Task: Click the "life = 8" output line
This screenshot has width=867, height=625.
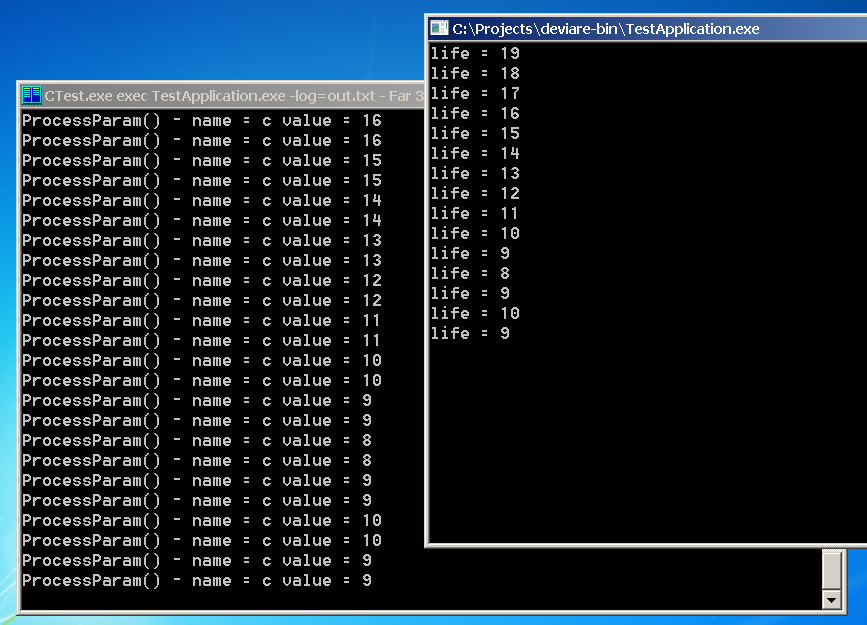Action: (x=470, y=273)
